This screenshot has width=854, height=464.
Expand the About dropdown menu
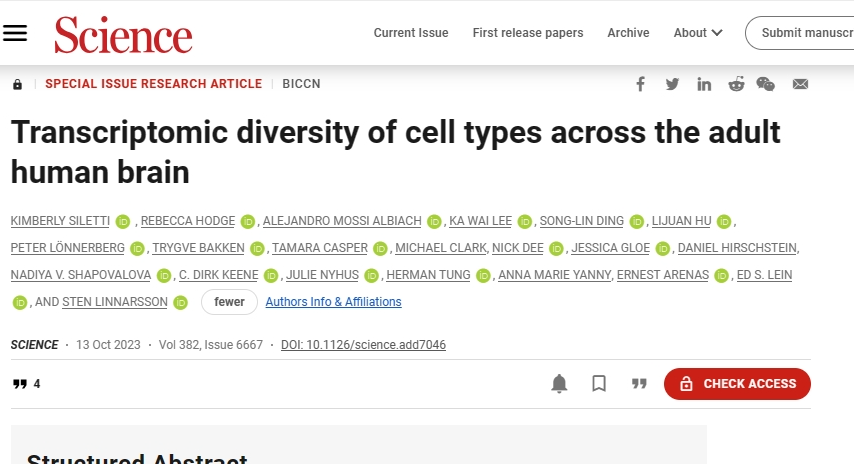[698, 33]
